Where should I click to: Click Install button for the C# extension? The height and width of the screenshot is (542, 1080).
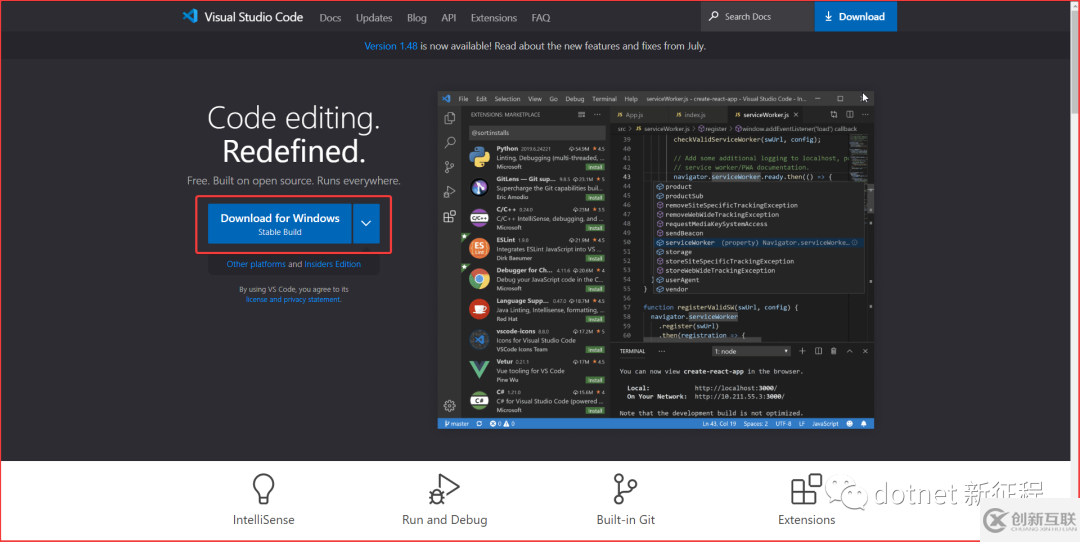pyautogui.click(x=595, y=410)
